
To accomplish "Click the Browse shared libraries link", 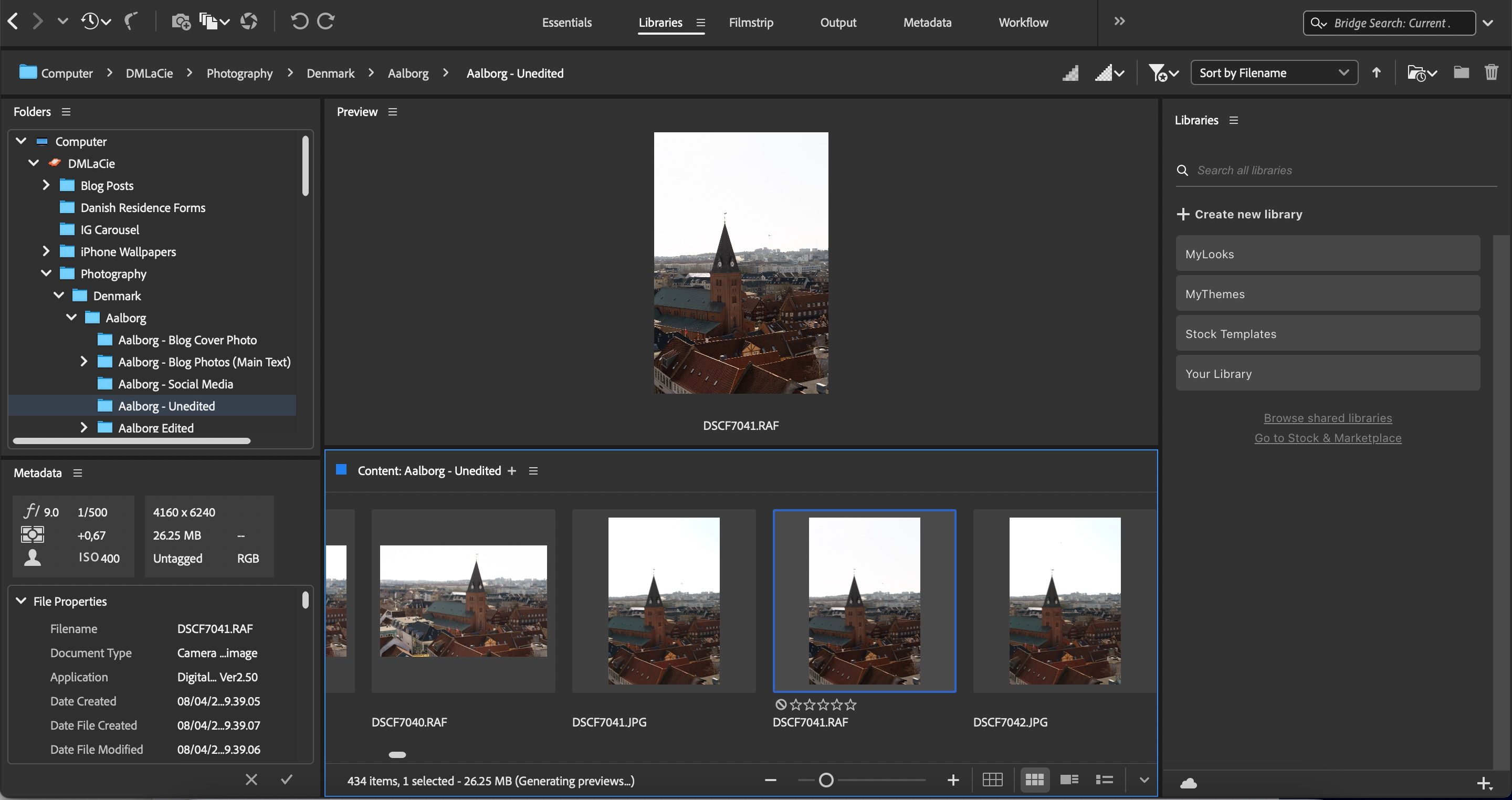I will tap(1327, 417).
